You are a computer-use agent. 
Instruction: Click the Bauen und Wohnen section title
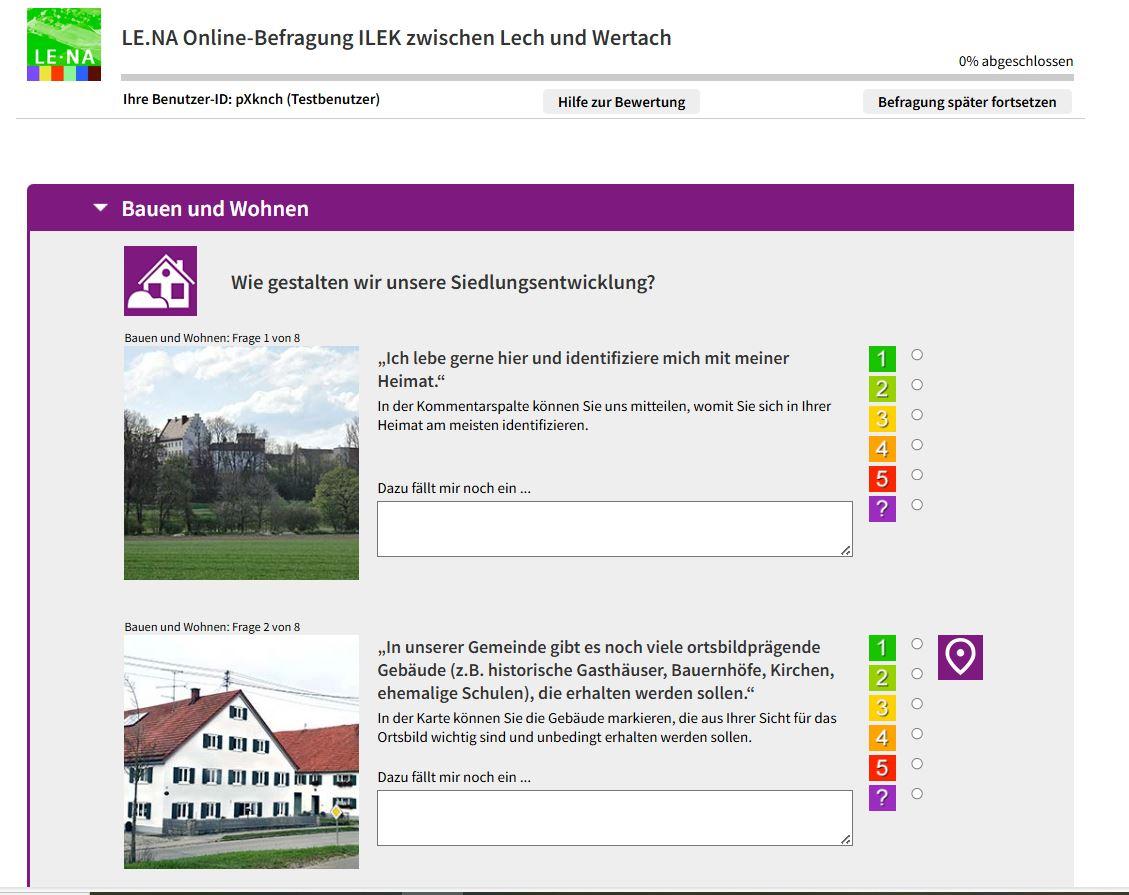tap(215, 209)
